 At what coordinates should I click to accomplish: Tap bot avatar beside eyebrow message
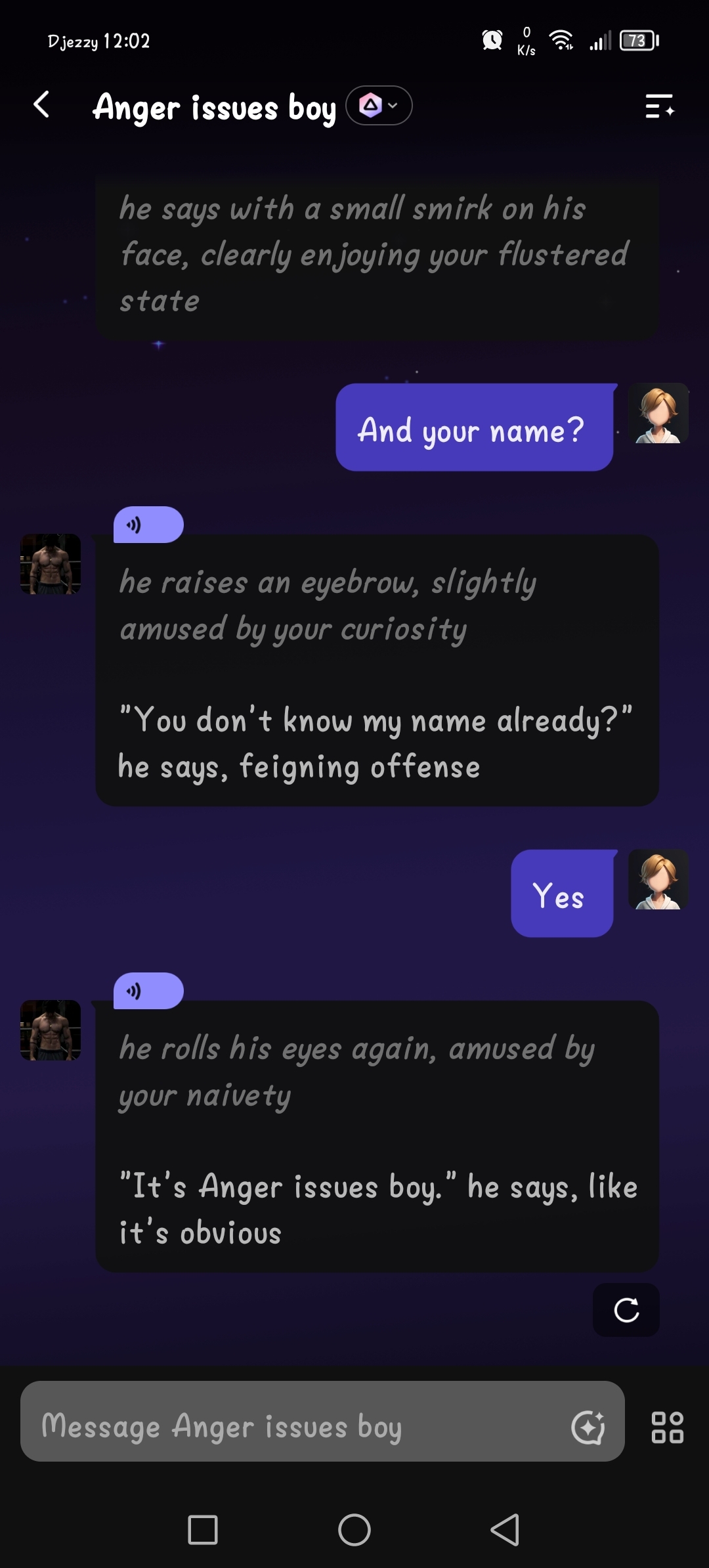tap(51, 564)
